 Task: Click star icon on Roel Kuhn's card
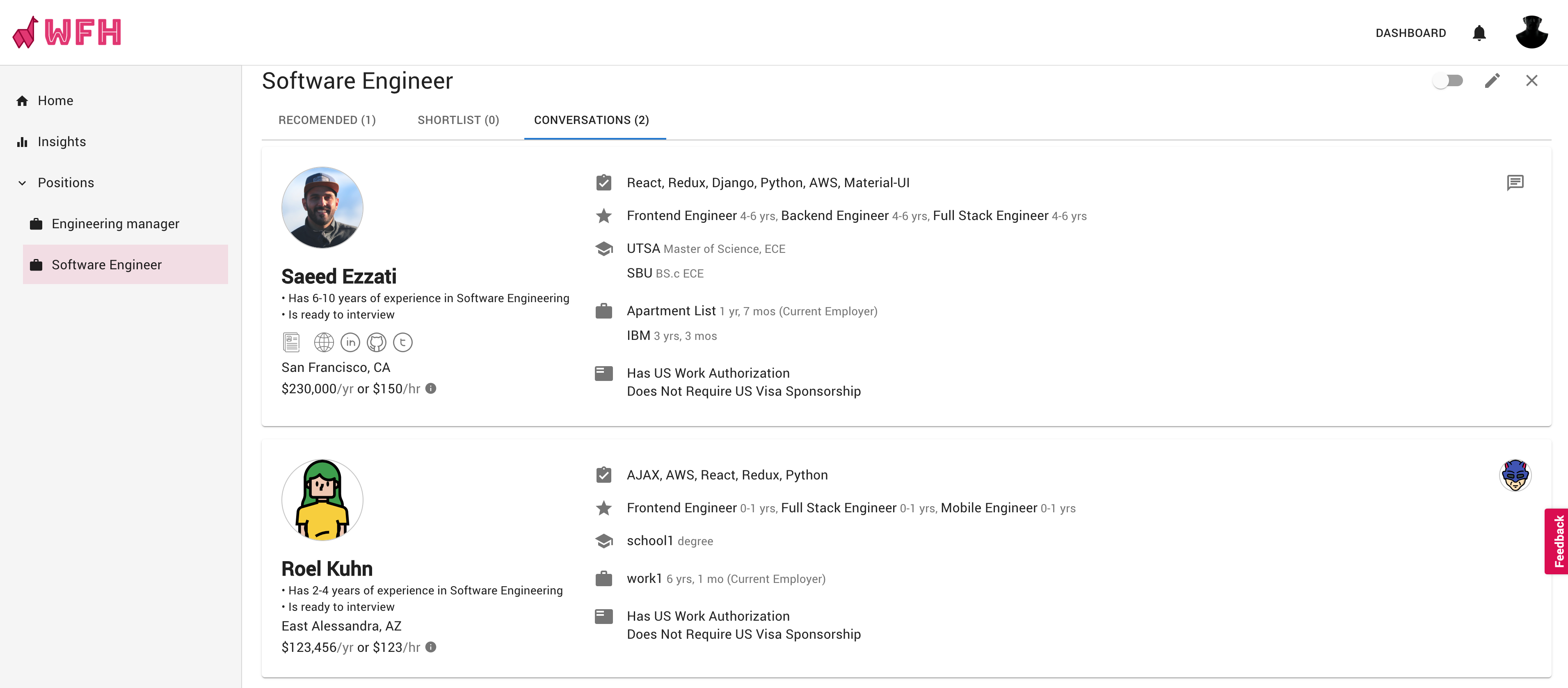click(x=603, y=508)
